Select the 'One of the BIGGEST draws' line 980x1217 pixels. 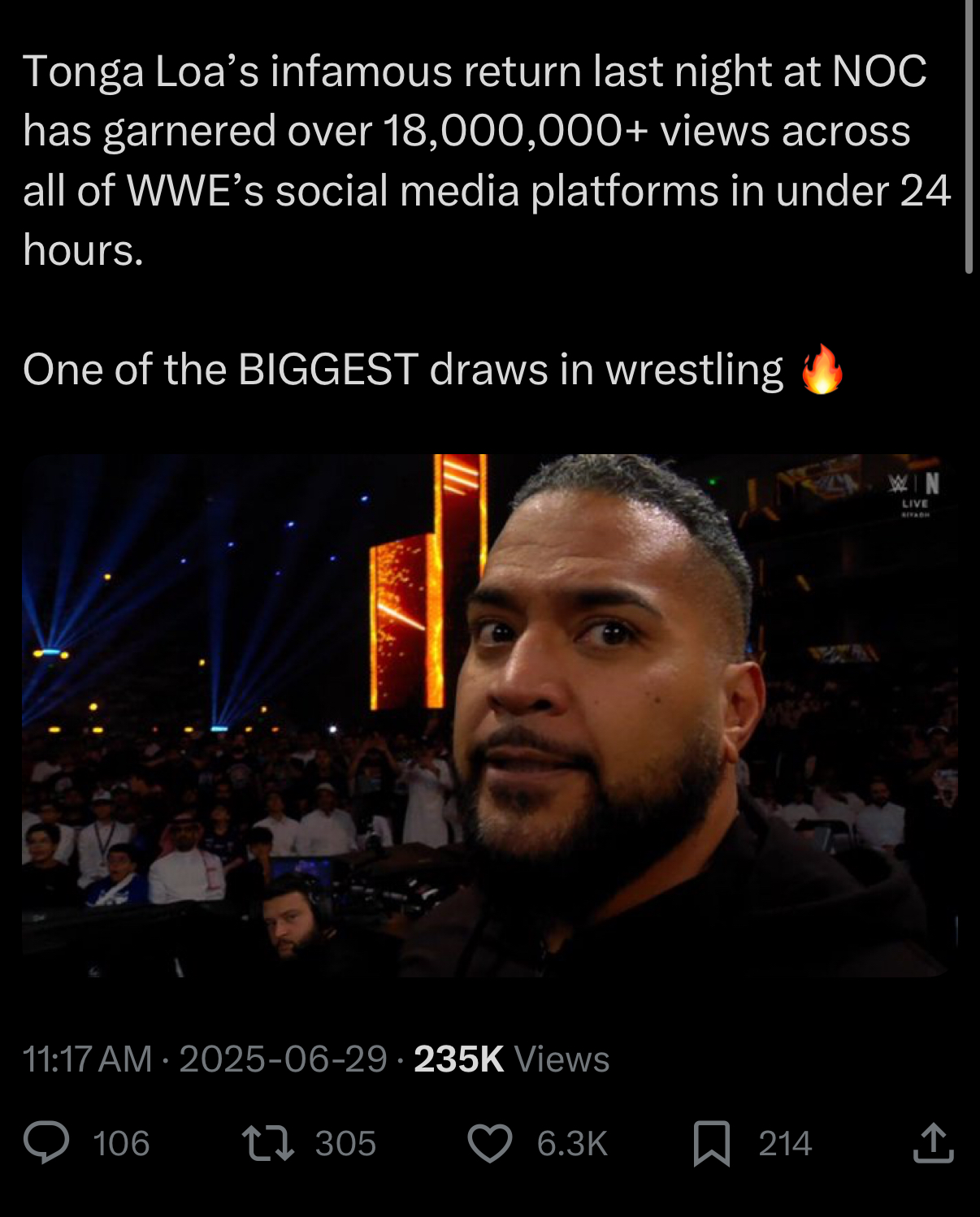pos(403,370)
